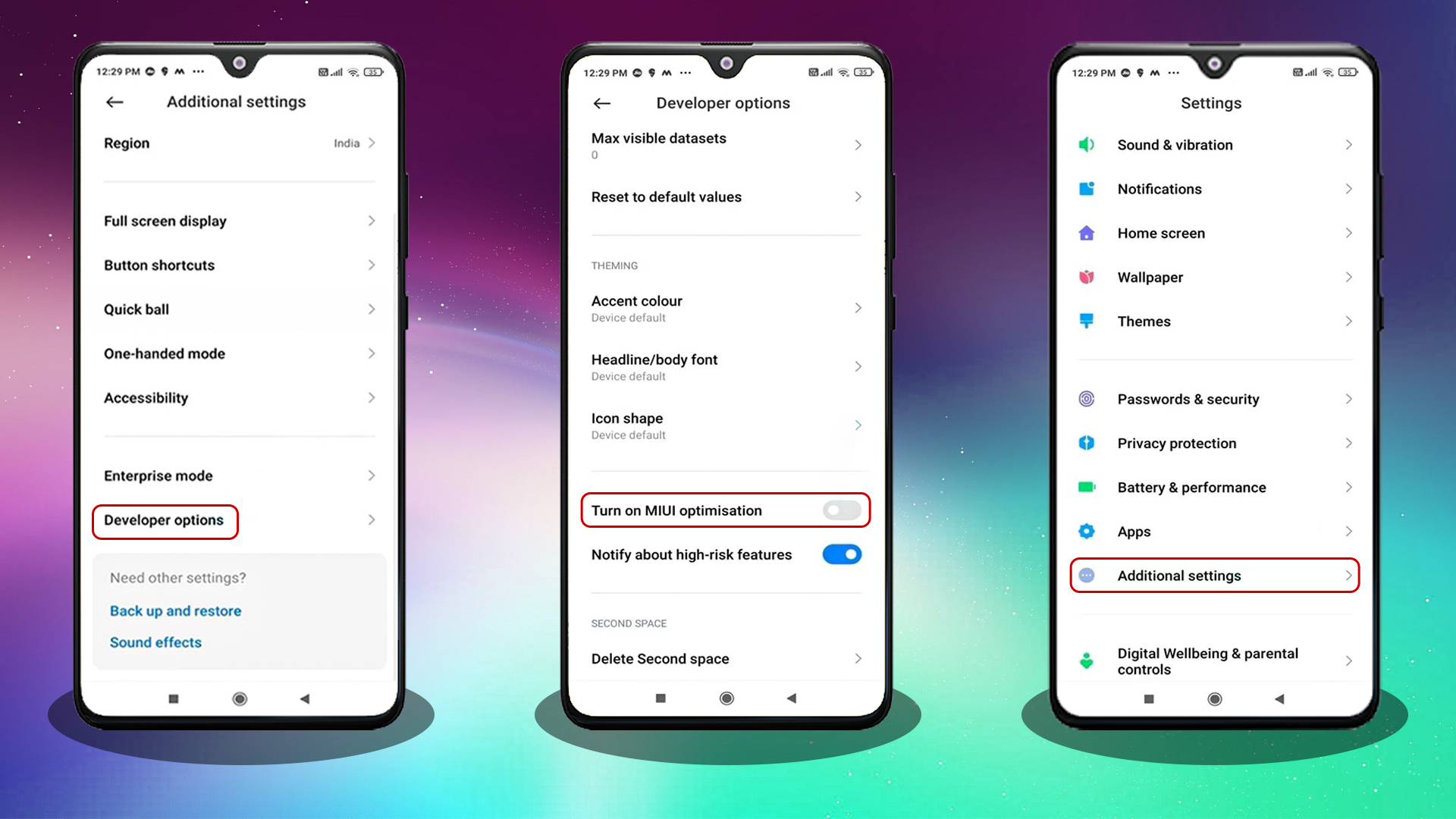Expand Additional settings menu
Viewport: 1456px width, 819px height.
(x=1214, y=576)
